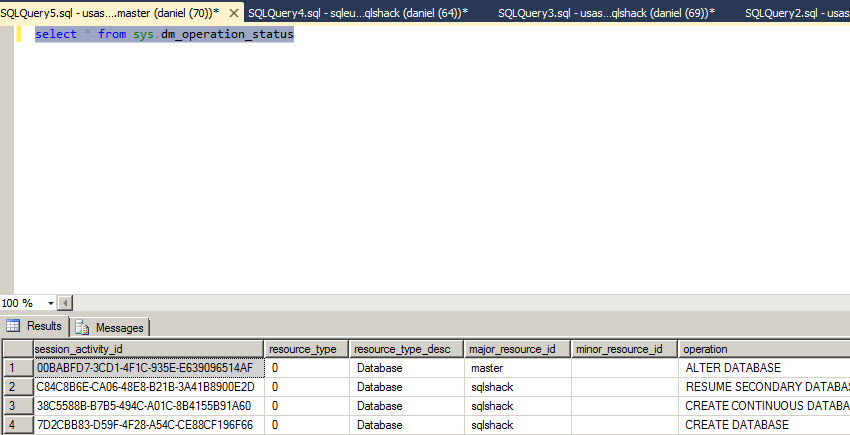Select row header 1 in results
The width and height of the screenshot is (850, 435).
pos(17,368)
